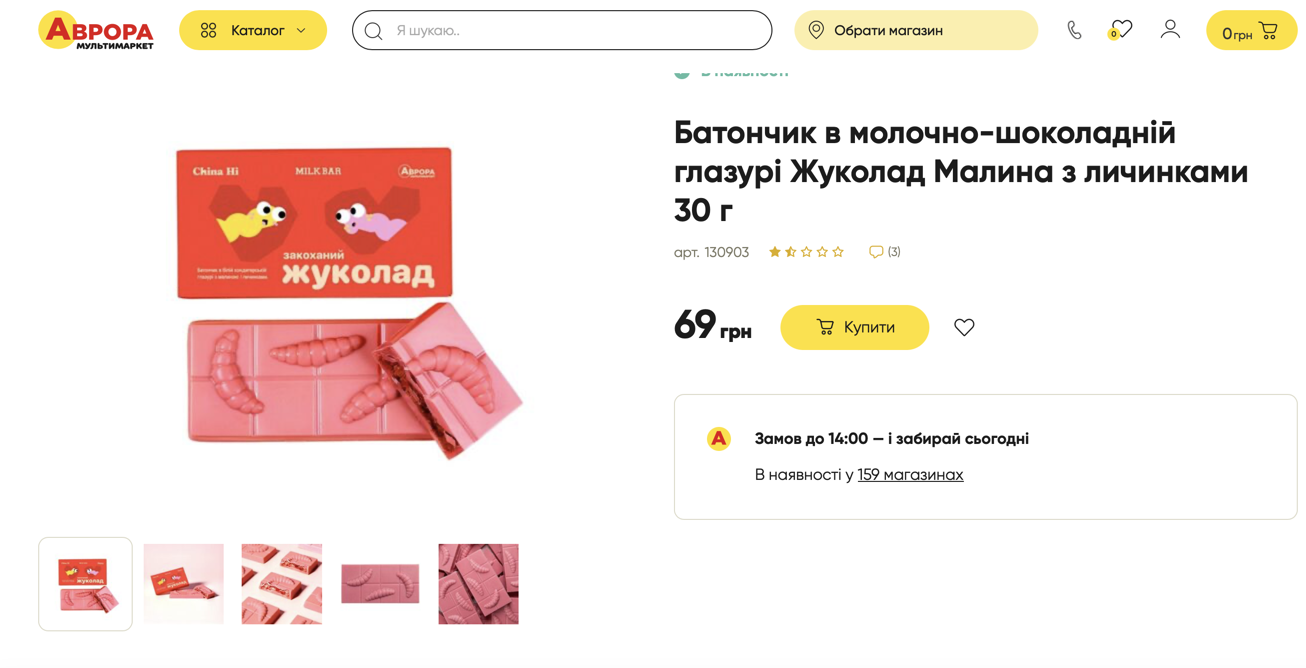Image resolution: width=1306 pixels, height=668 pixels.
Task: Select the third product thumbnail
Action: 282,584
